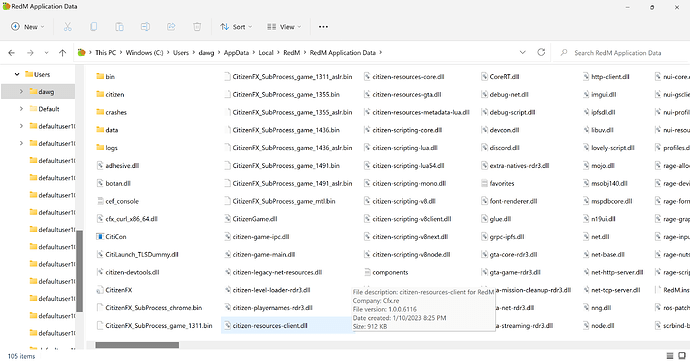
Task: Navigate to Windows (C:) breadcrumb
Action: (x=144, y=53)
